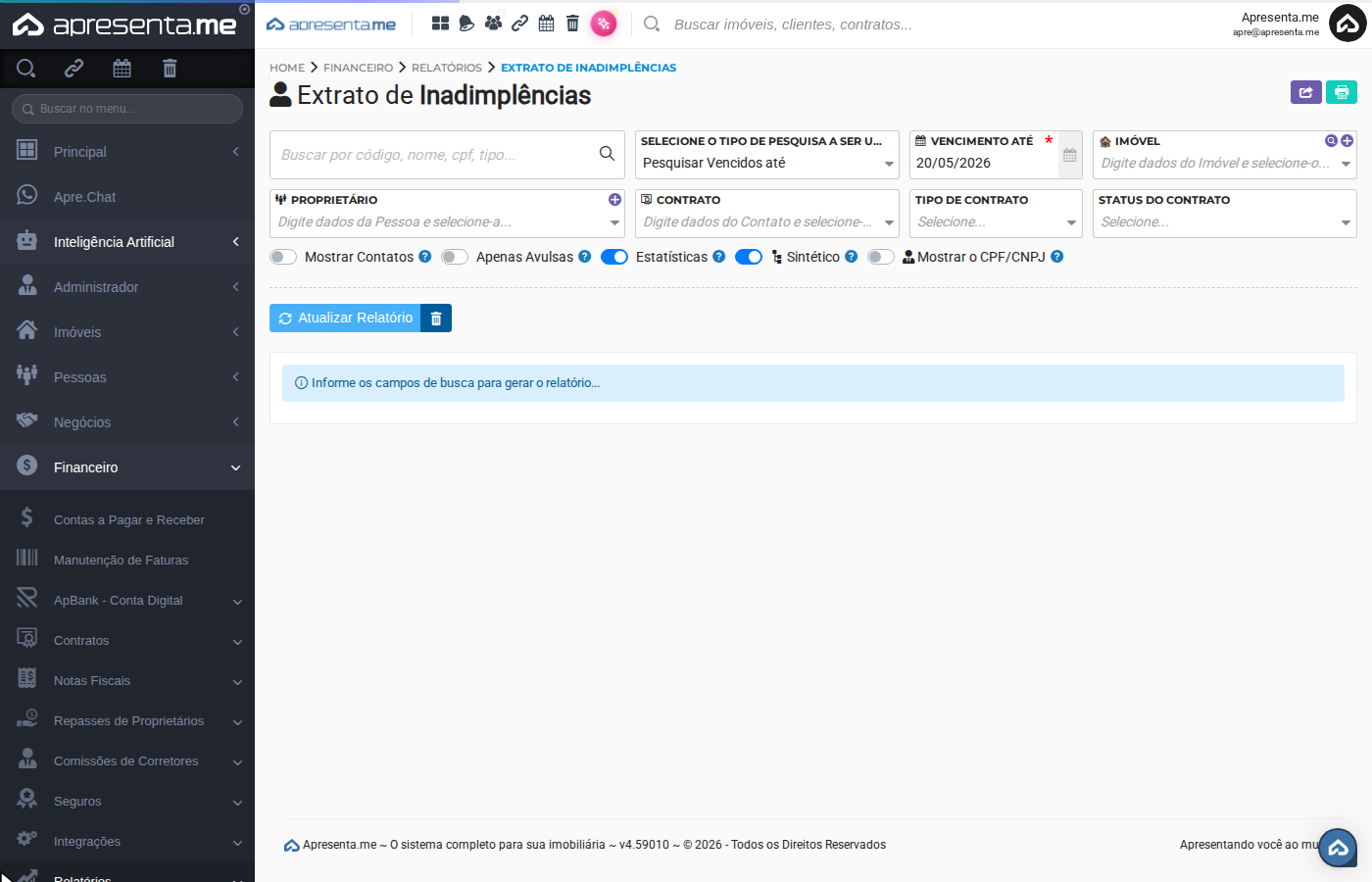Show help for Estatísticas
The width and height of the screenshot is (1372, 882).
tap(718, 257)
